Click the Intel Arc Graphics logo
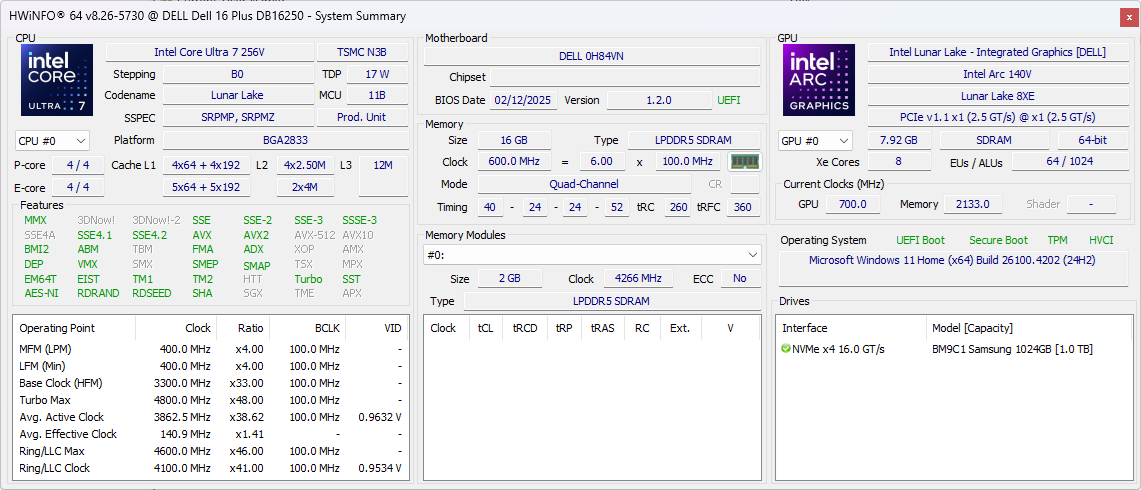 (x=819, y=79)
